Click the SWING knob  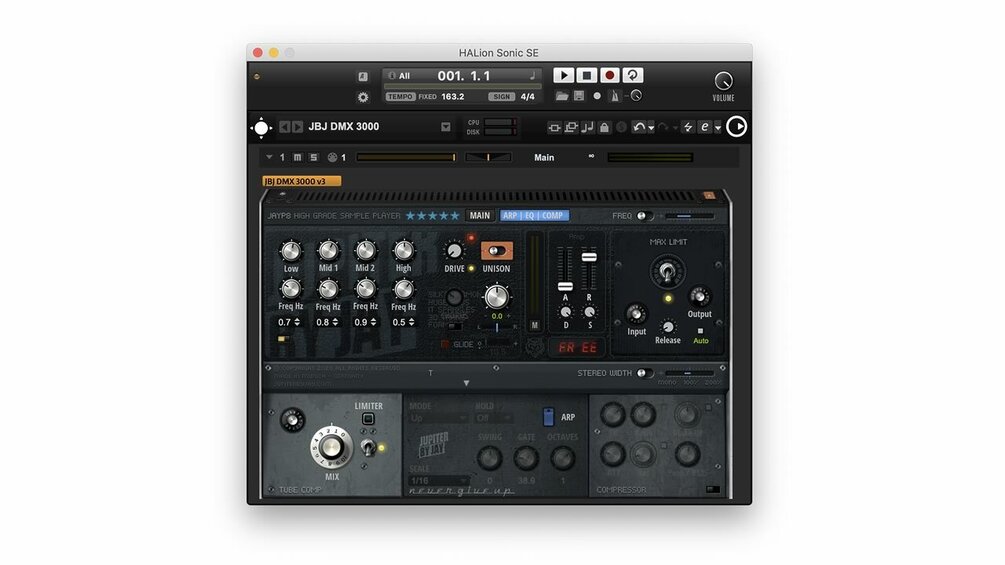pos(490,458)
